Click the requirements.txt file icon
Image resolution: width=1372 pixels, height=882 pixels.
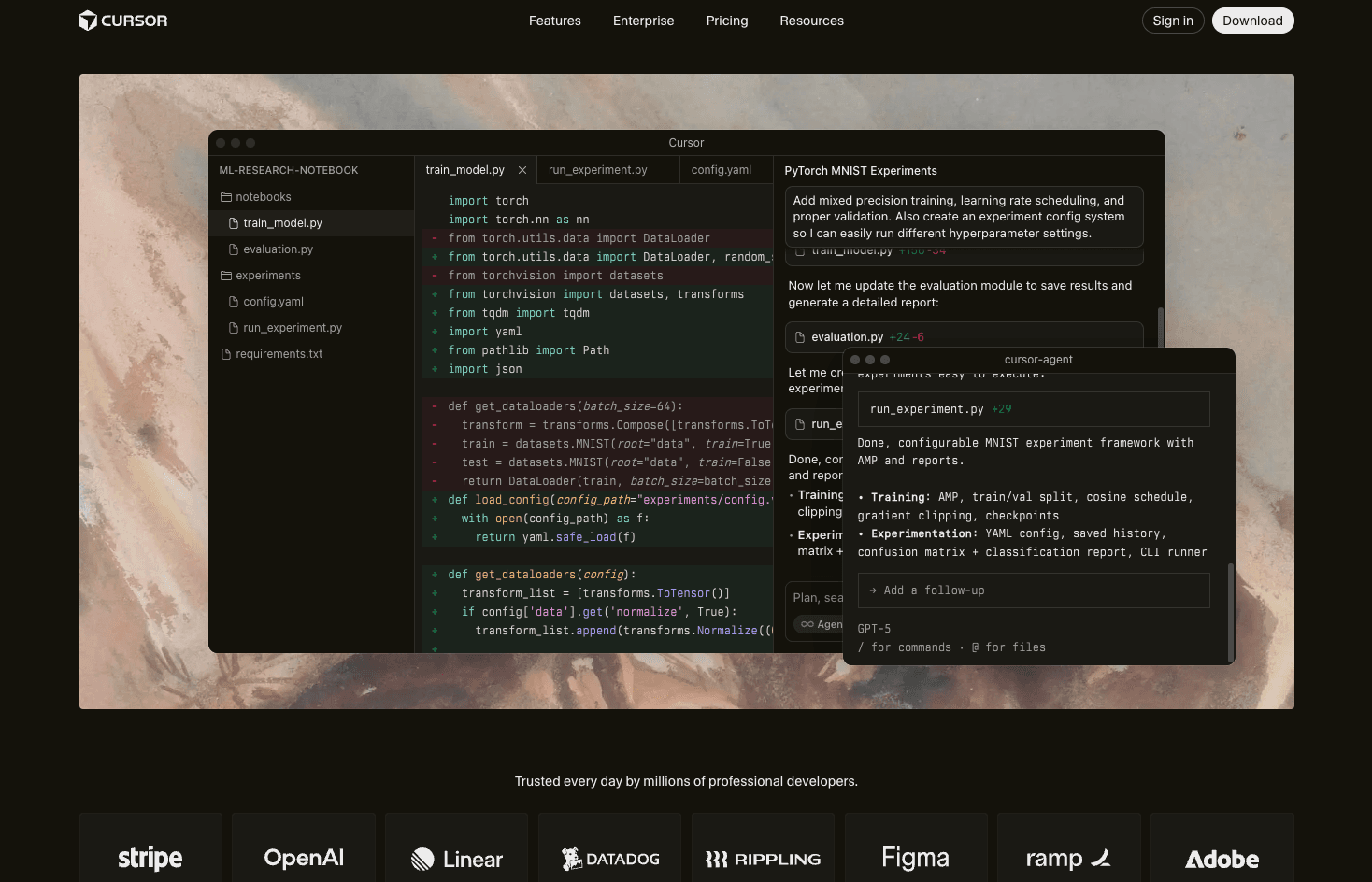226,354
